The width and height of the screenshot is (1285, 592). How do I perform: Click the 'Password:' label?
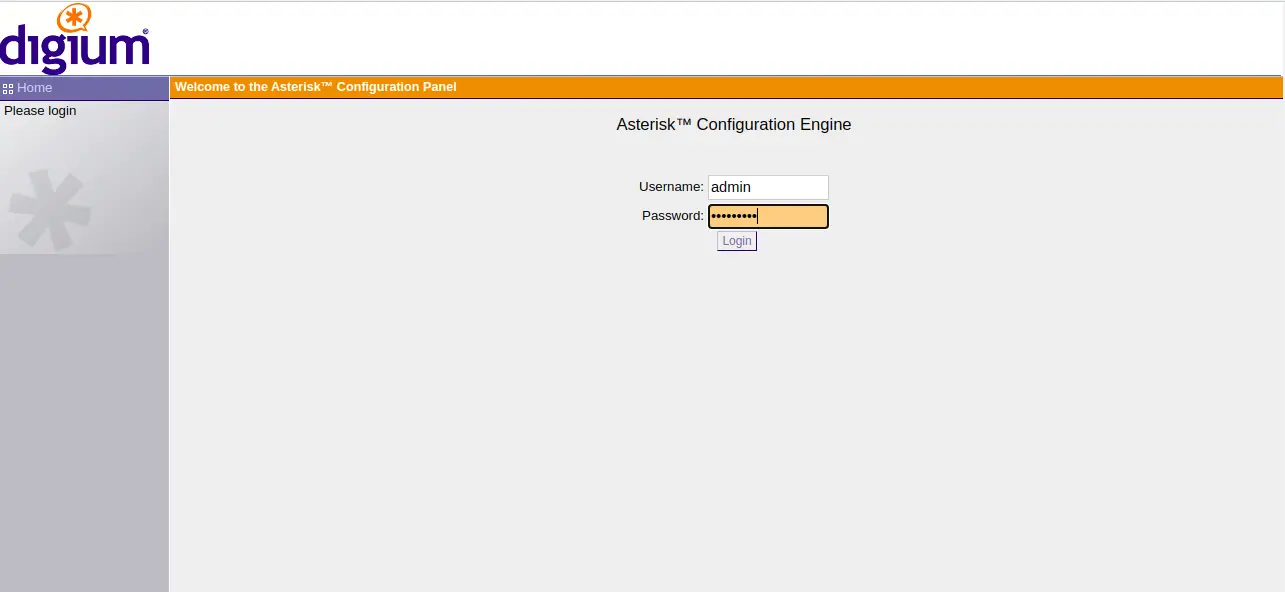click(673, 216)
